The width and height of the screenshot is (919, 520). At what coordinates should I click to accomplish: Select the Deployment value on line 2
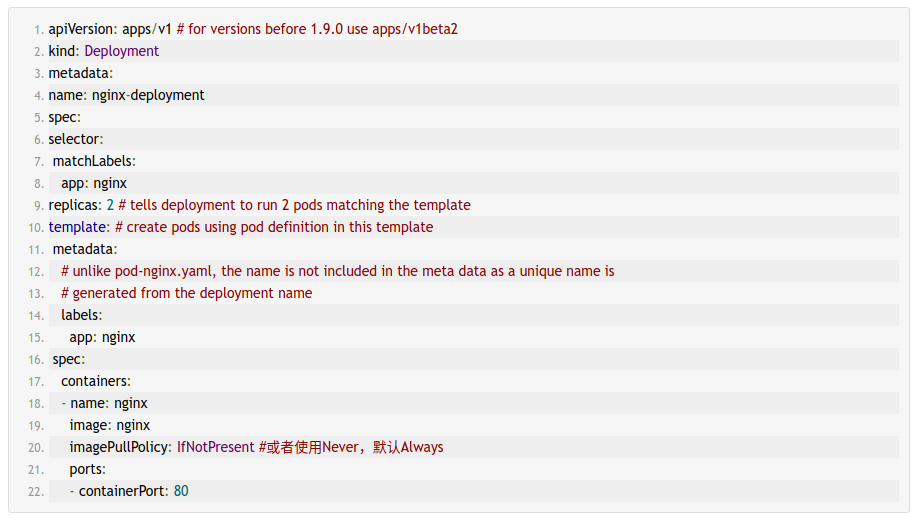pyautogui.click(x=122, y=51)
